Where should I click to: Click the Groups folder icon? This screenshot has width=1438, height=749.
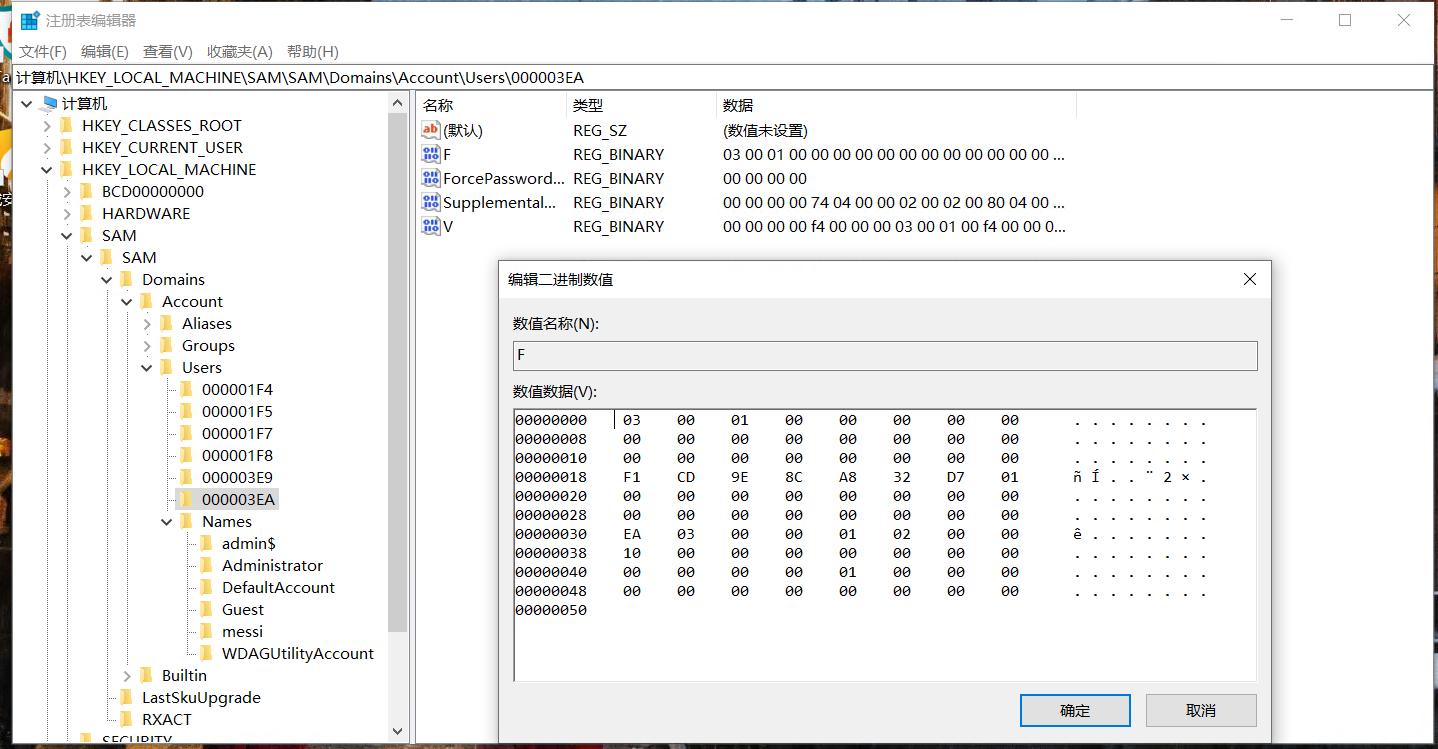pos(167,345)
